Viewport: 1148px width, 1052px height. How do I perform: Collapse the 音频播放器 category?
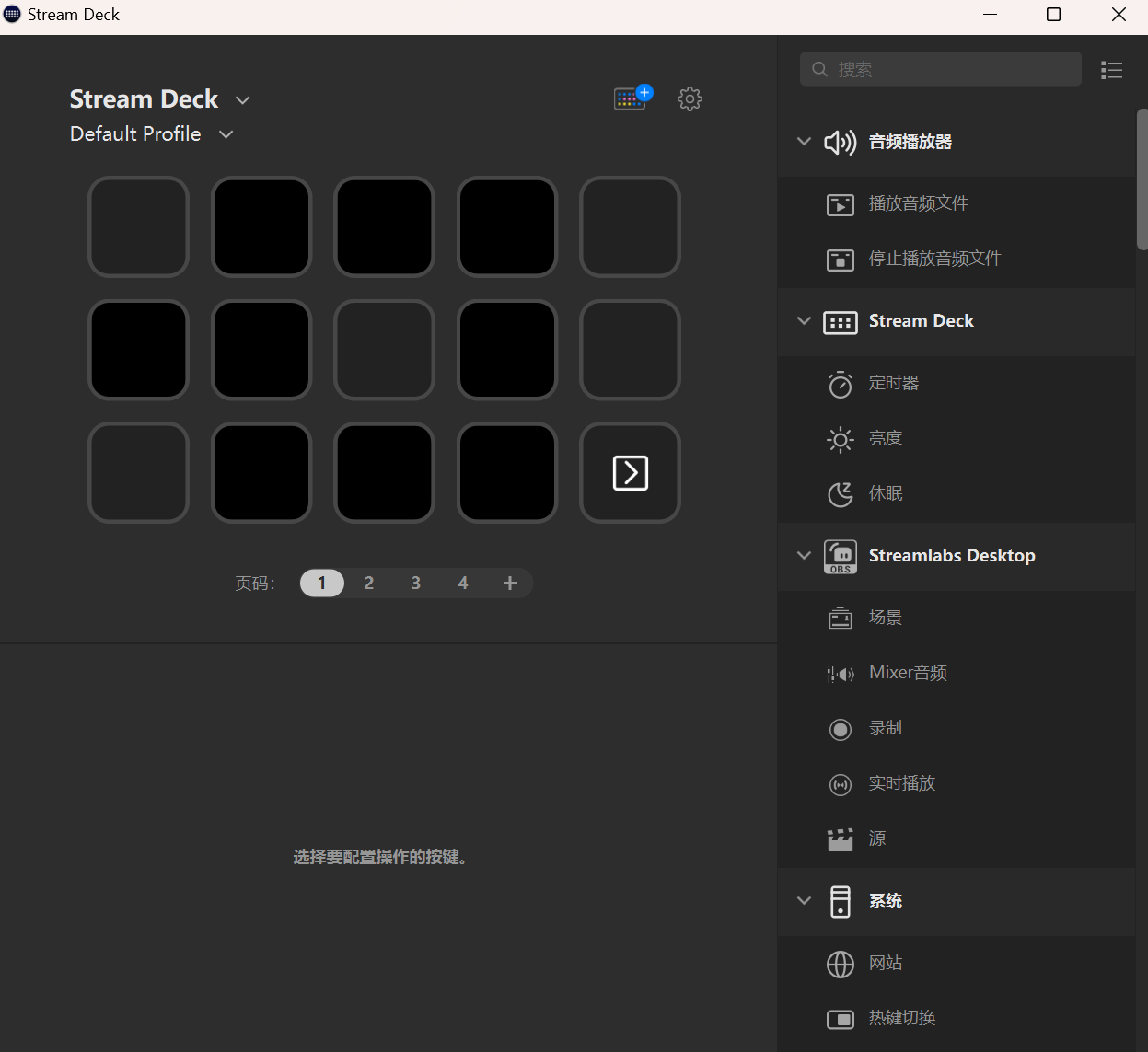(803, 142)
